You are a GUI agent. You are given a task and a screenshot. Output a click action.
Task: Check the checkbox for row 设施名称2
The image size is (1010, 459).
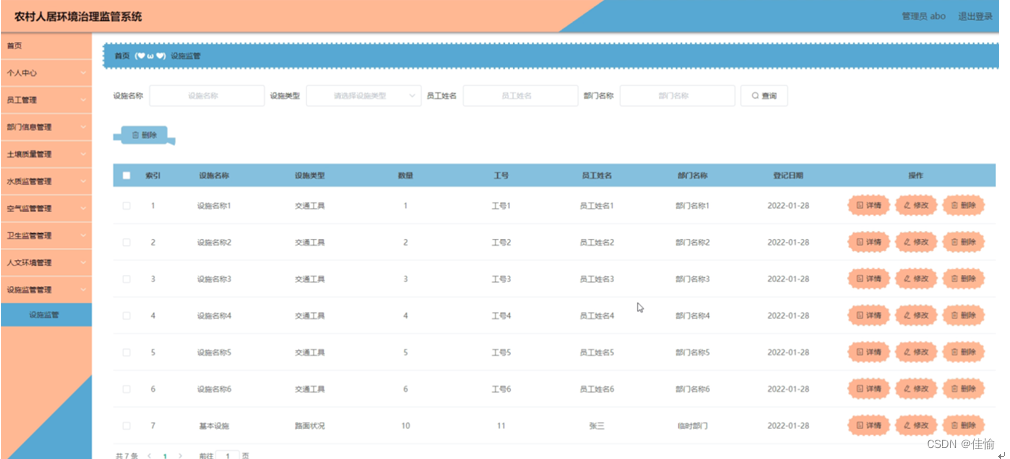point(126,243)
